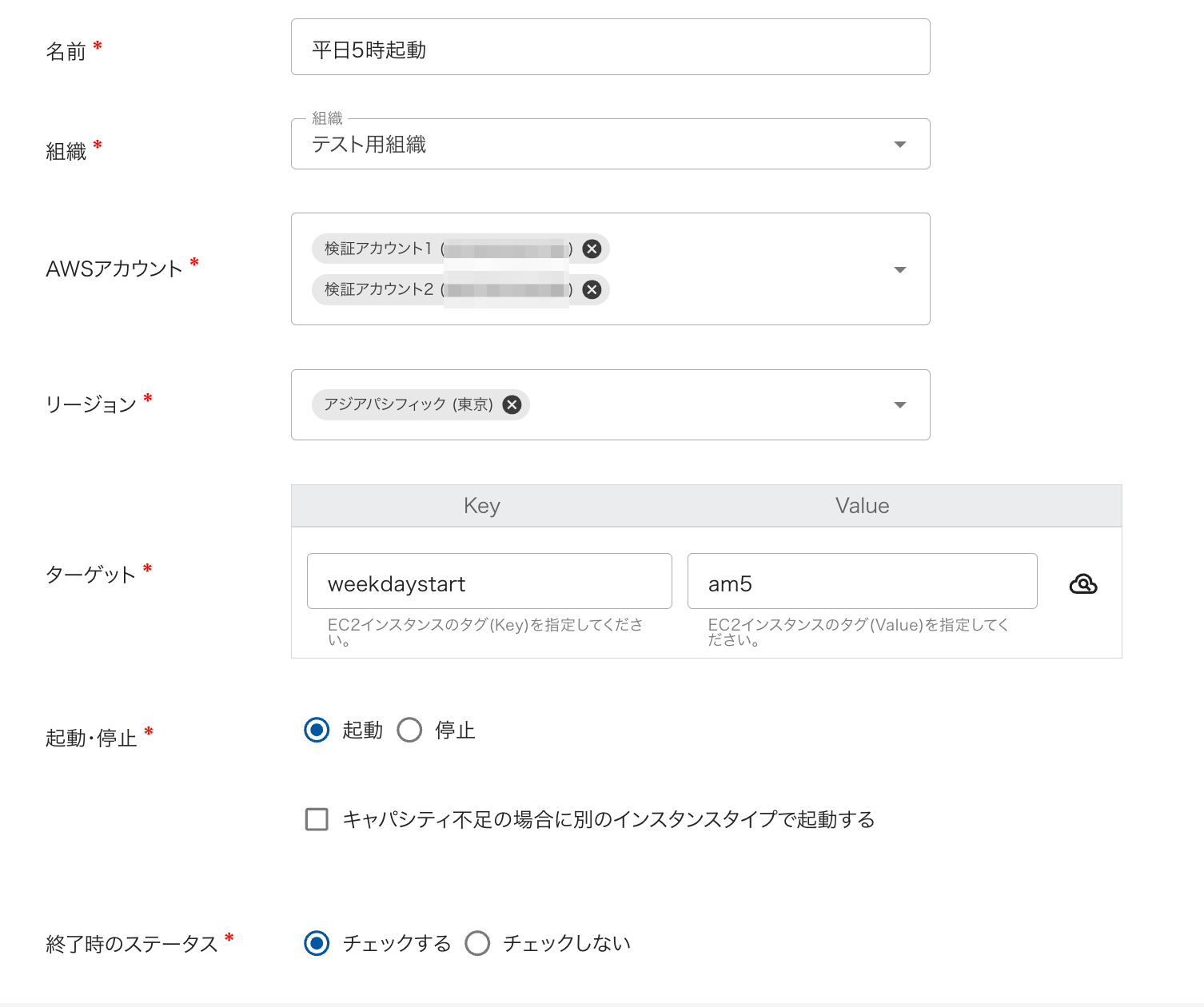This screenshot has height=1007, width=1204.
Task: Select the 起動 radio button
Action: pyautogui.click(x=317, y=730)
